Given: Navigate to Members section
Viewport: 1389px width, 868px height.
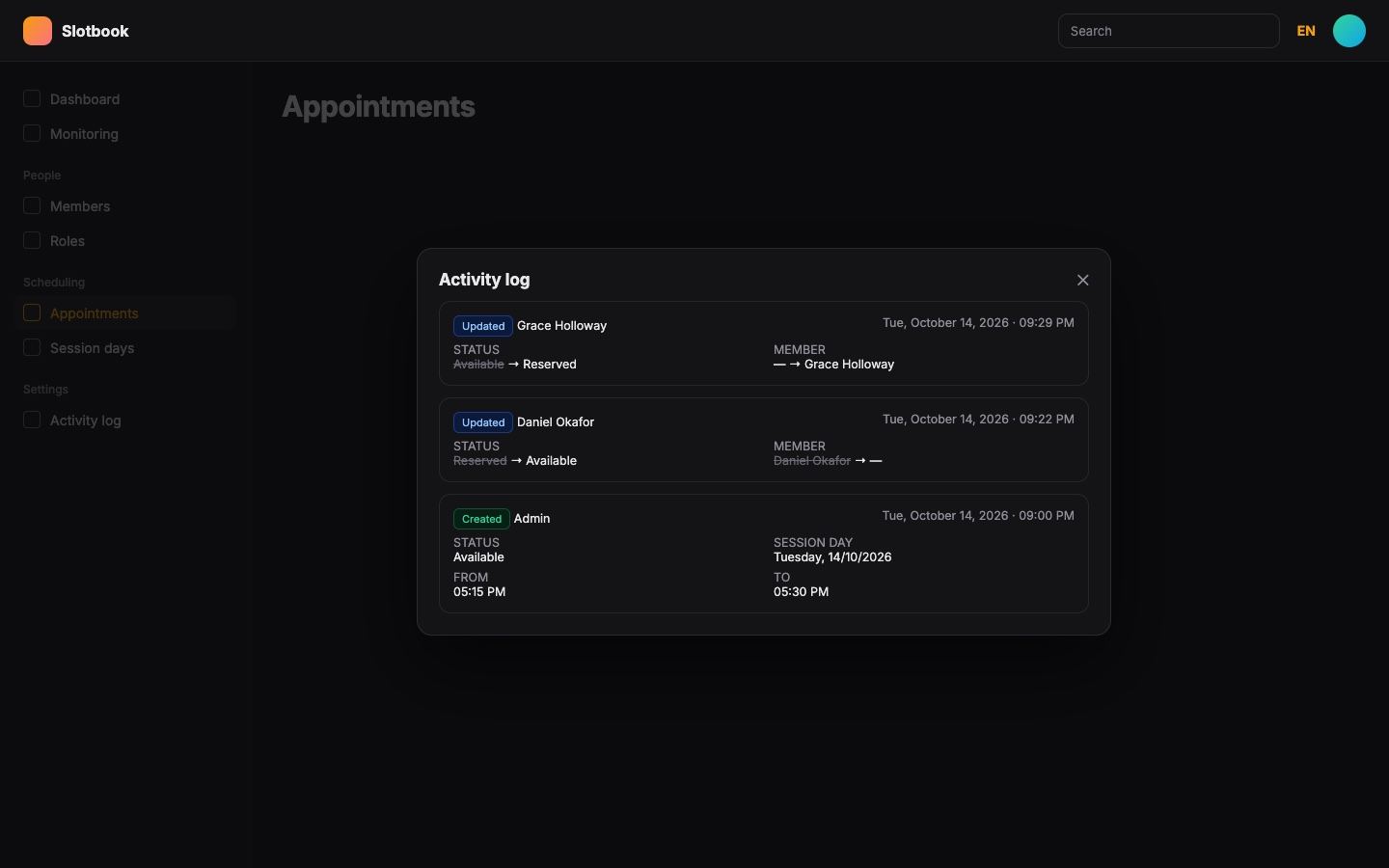Looking at the screenshot, I should (125, 206).
